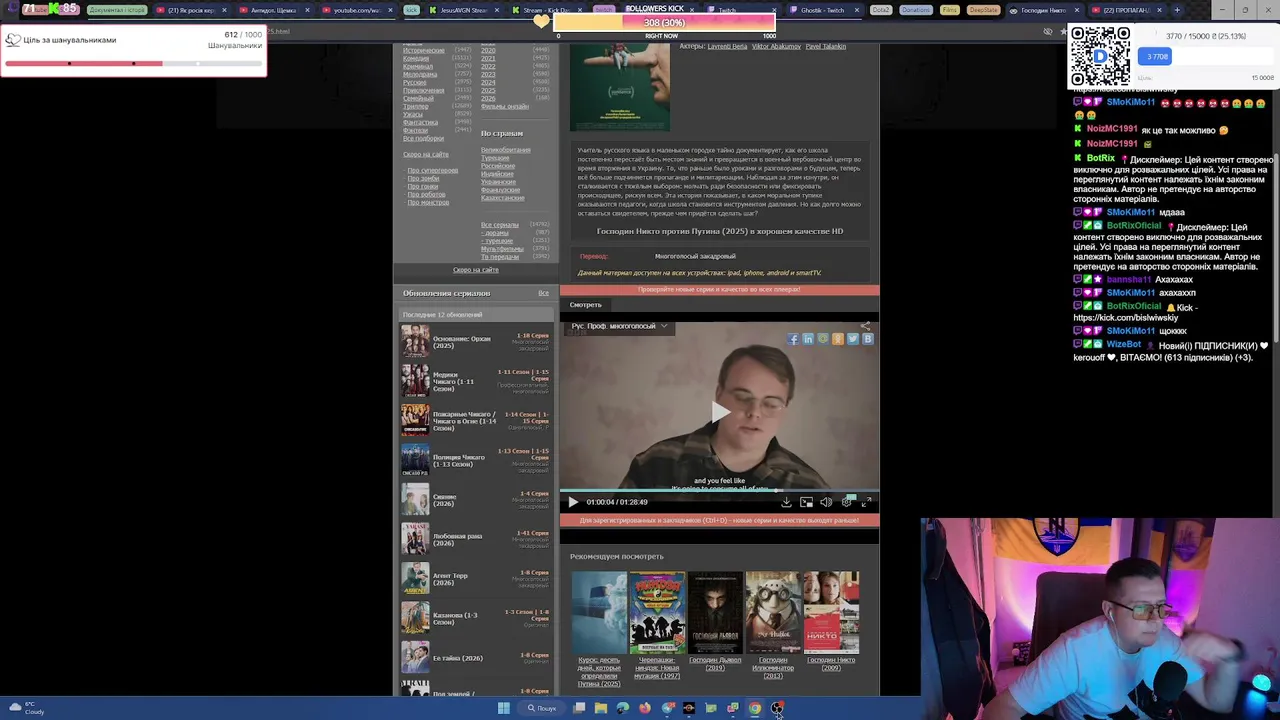Image resolution: width=1280 pixels, height=720 pixels.
Task: Click 'Все' link in series updates header
Action: click(543, 293)
